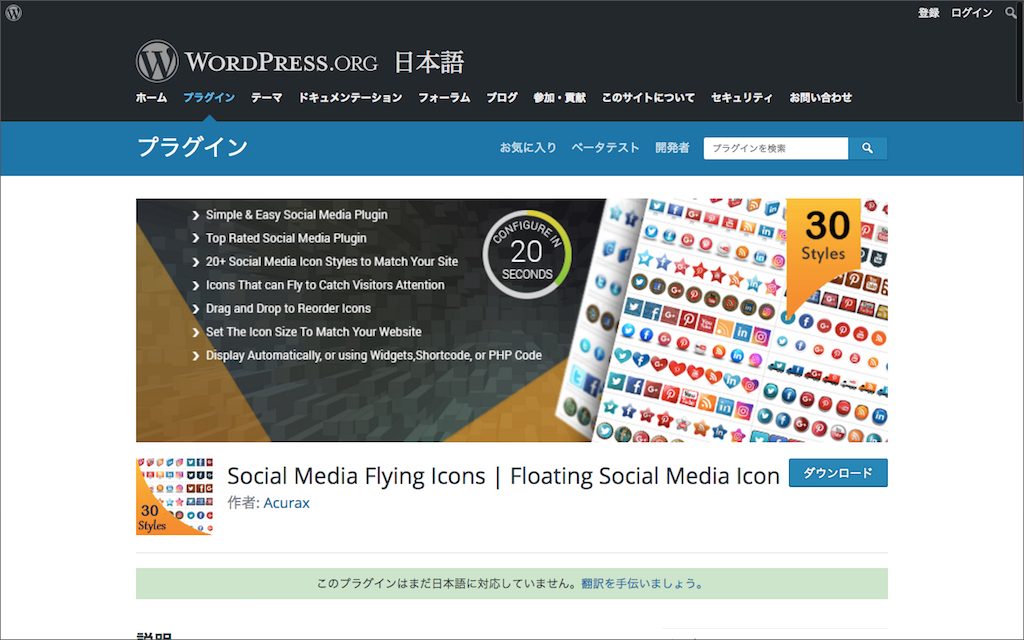Go to the テーマ menu item
Image resolution: width=1024 pixels, height=640 pixels.
[266, 97]
